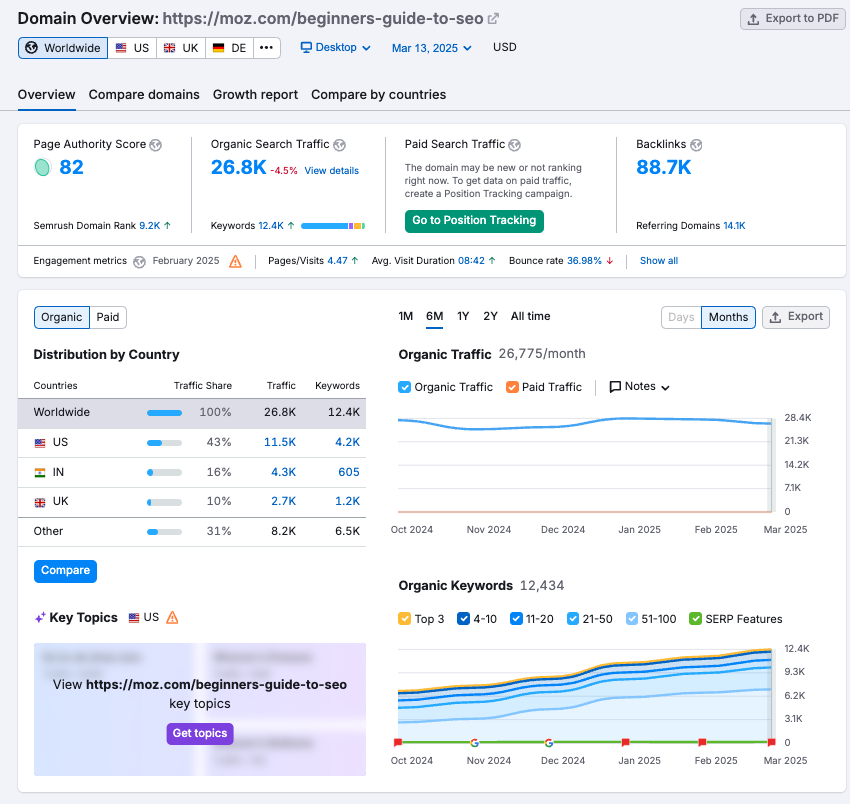Click the 88.7K Backlinks value
Image resolution: width=850 pixels, height=804 pixels.
point(664,168)
